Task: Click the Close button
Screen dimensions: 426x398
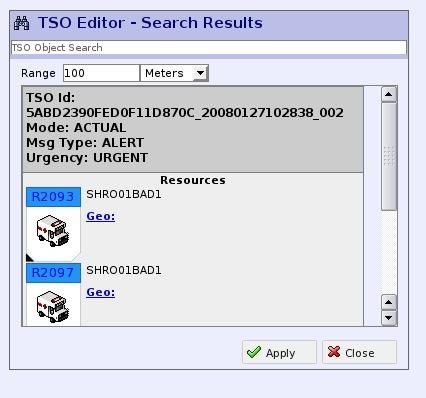Action: point(359,352)
